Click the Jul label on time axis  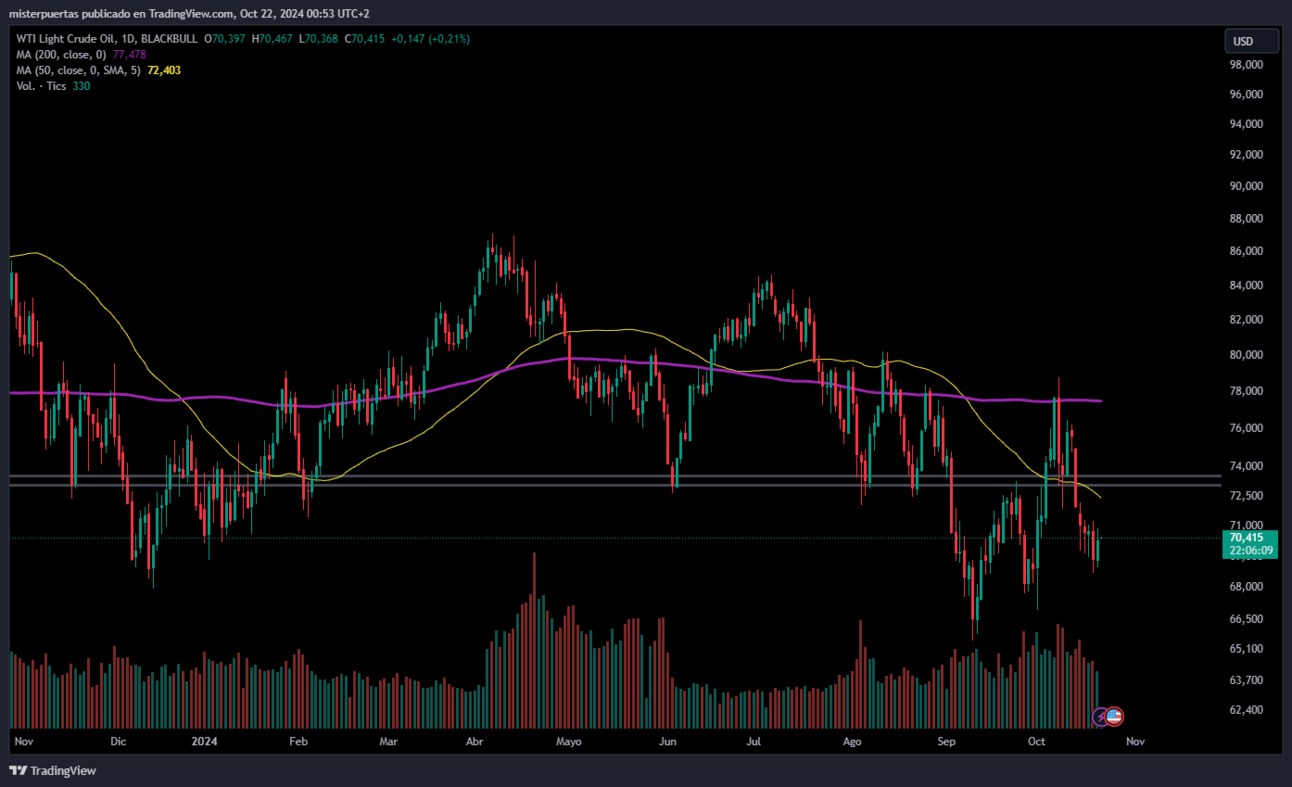click(x=754, y=742)
